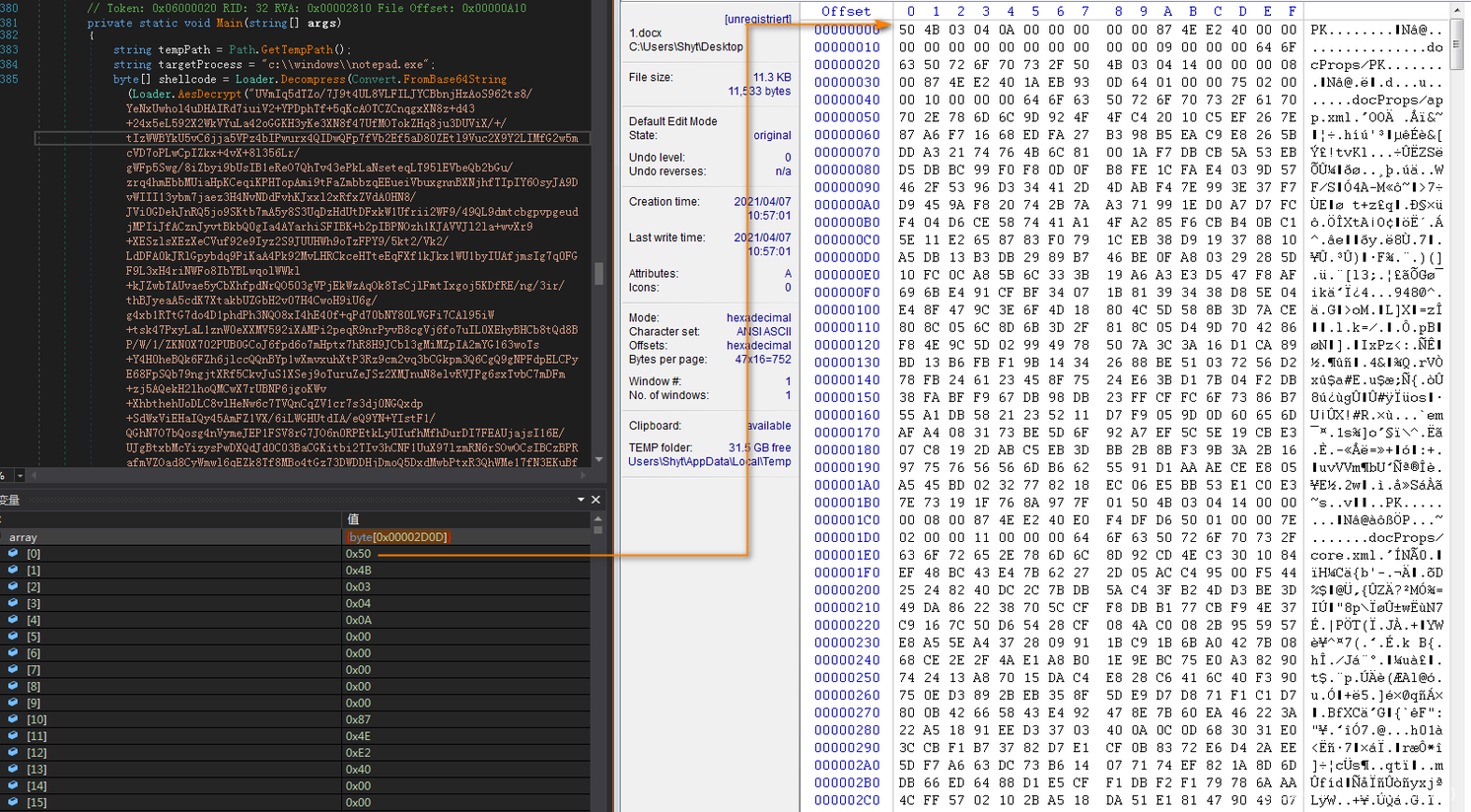This screenshot has height=812, width=1471.
Task: Click the 'ANSI ASCII' character set value
Action: [x=764, y=331]
